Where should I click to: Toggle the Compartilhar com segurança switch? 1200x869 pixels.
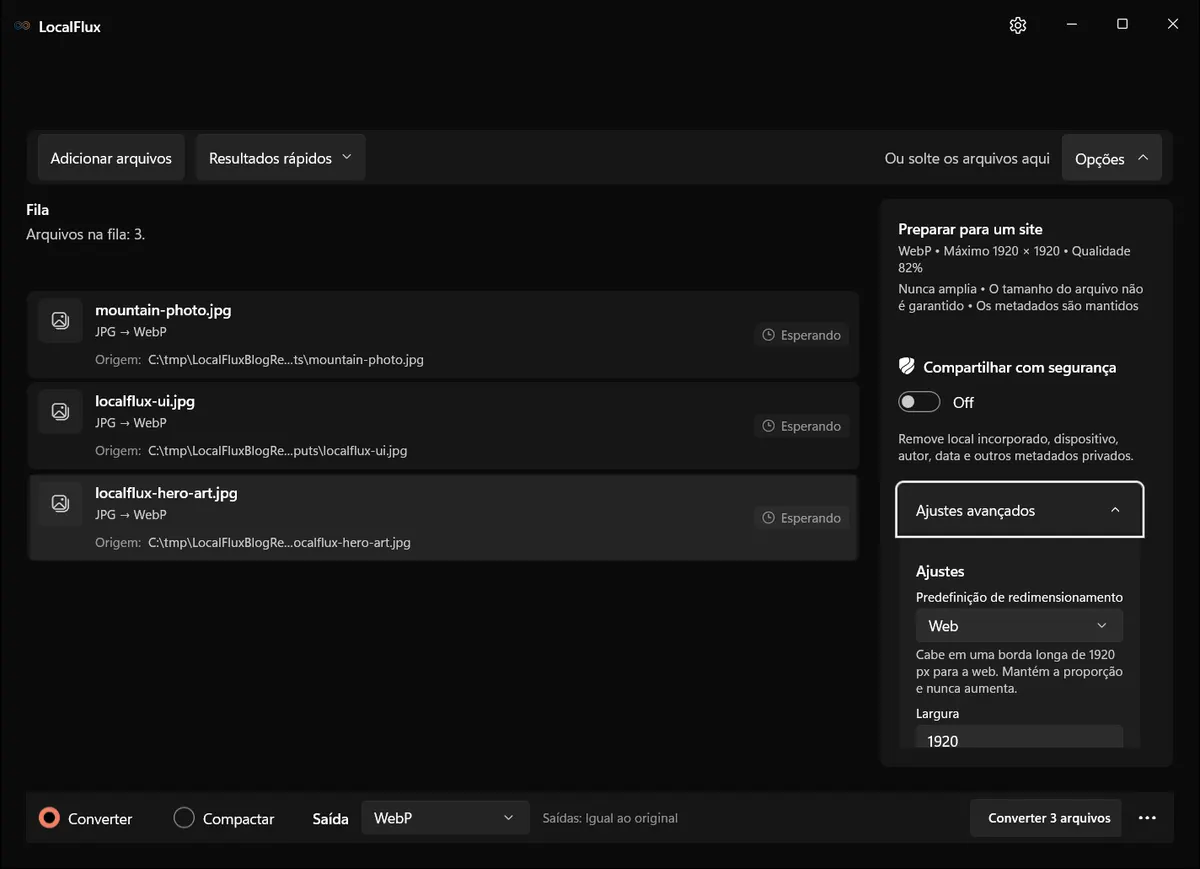click(x=919, y=402)
